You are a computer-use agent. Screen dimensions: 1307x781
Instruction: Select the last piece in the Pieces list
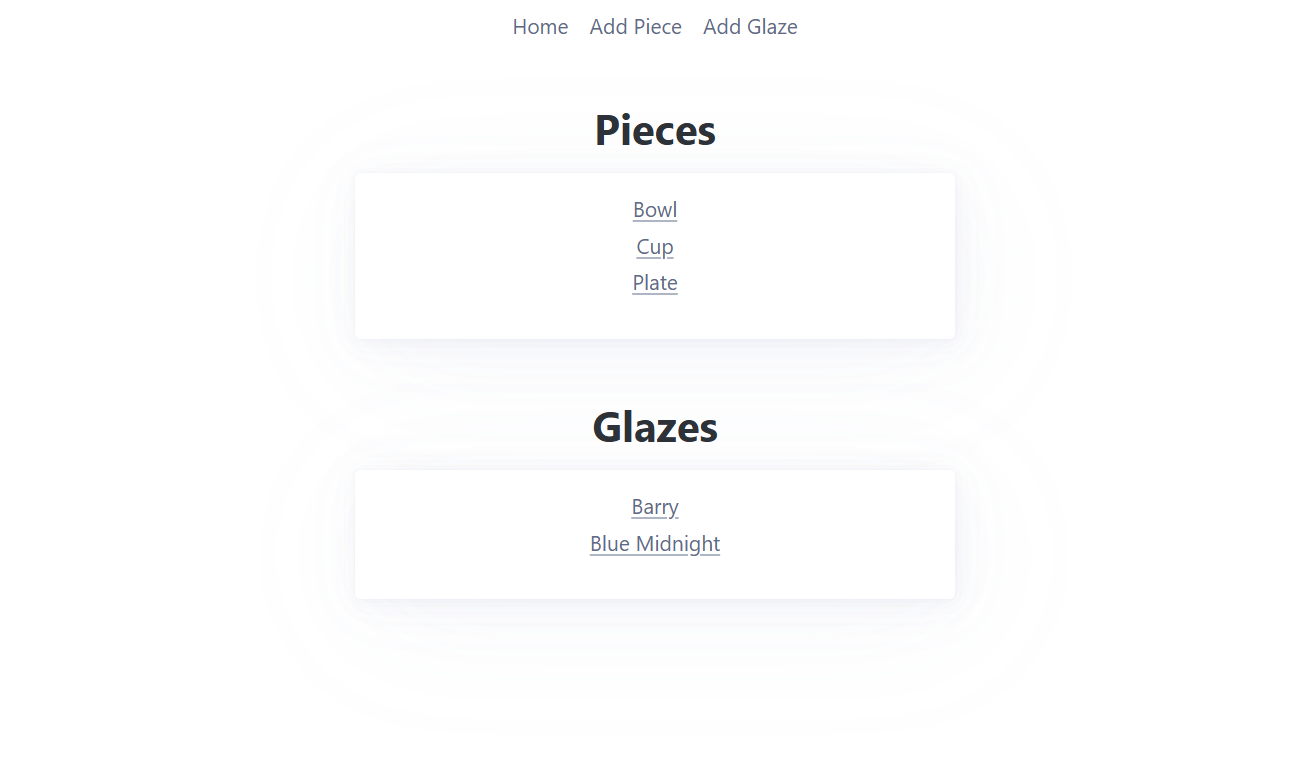coord(654,283)
